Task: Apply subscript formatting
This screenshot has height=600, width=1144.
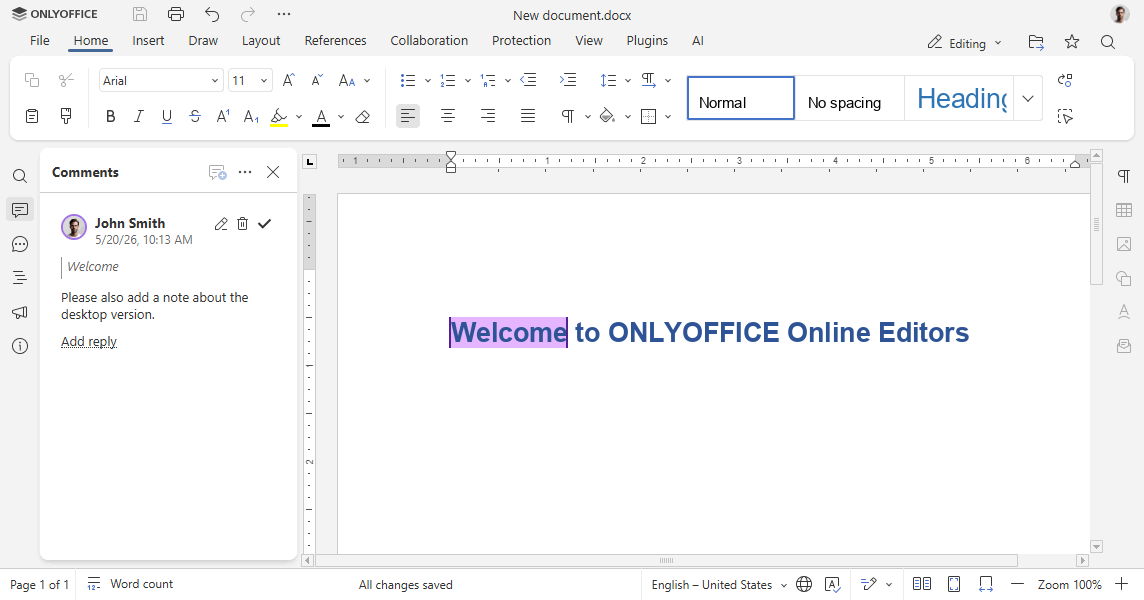Action: pos(251,116)
